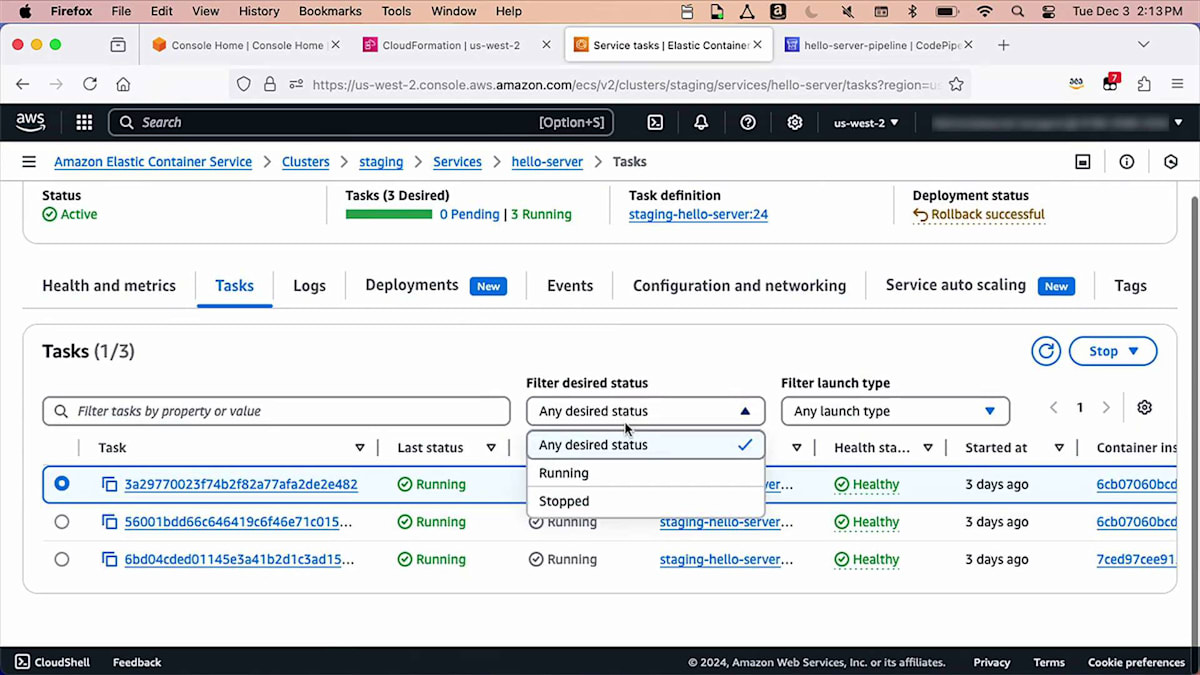Switch to the Logs tab

click(309, 286)
